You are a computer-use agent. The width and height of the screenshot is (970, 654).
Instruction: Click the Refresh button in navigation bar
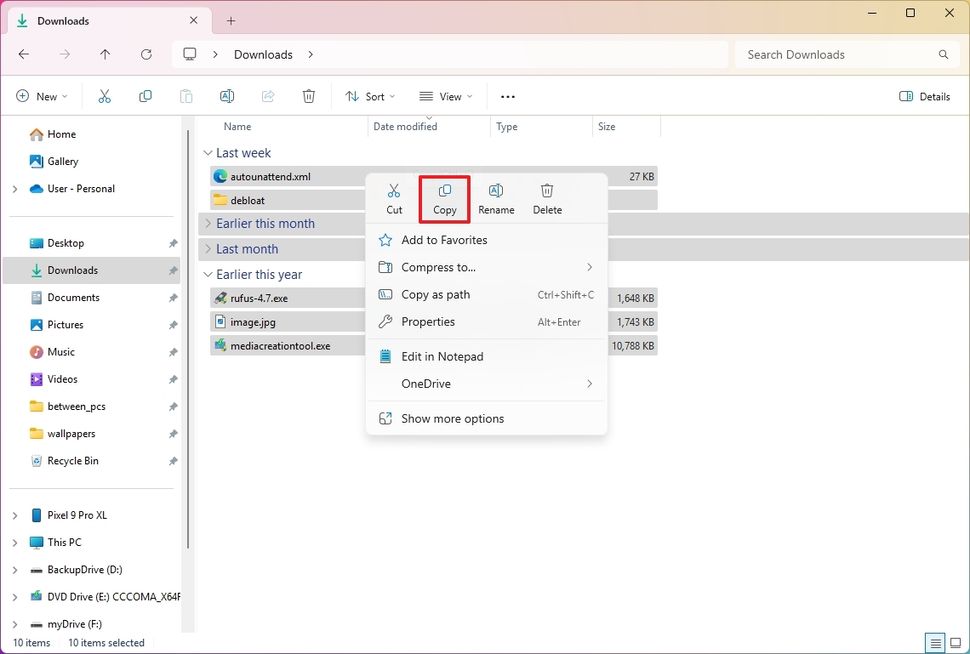pyautogui.click(x=146, y=55)
